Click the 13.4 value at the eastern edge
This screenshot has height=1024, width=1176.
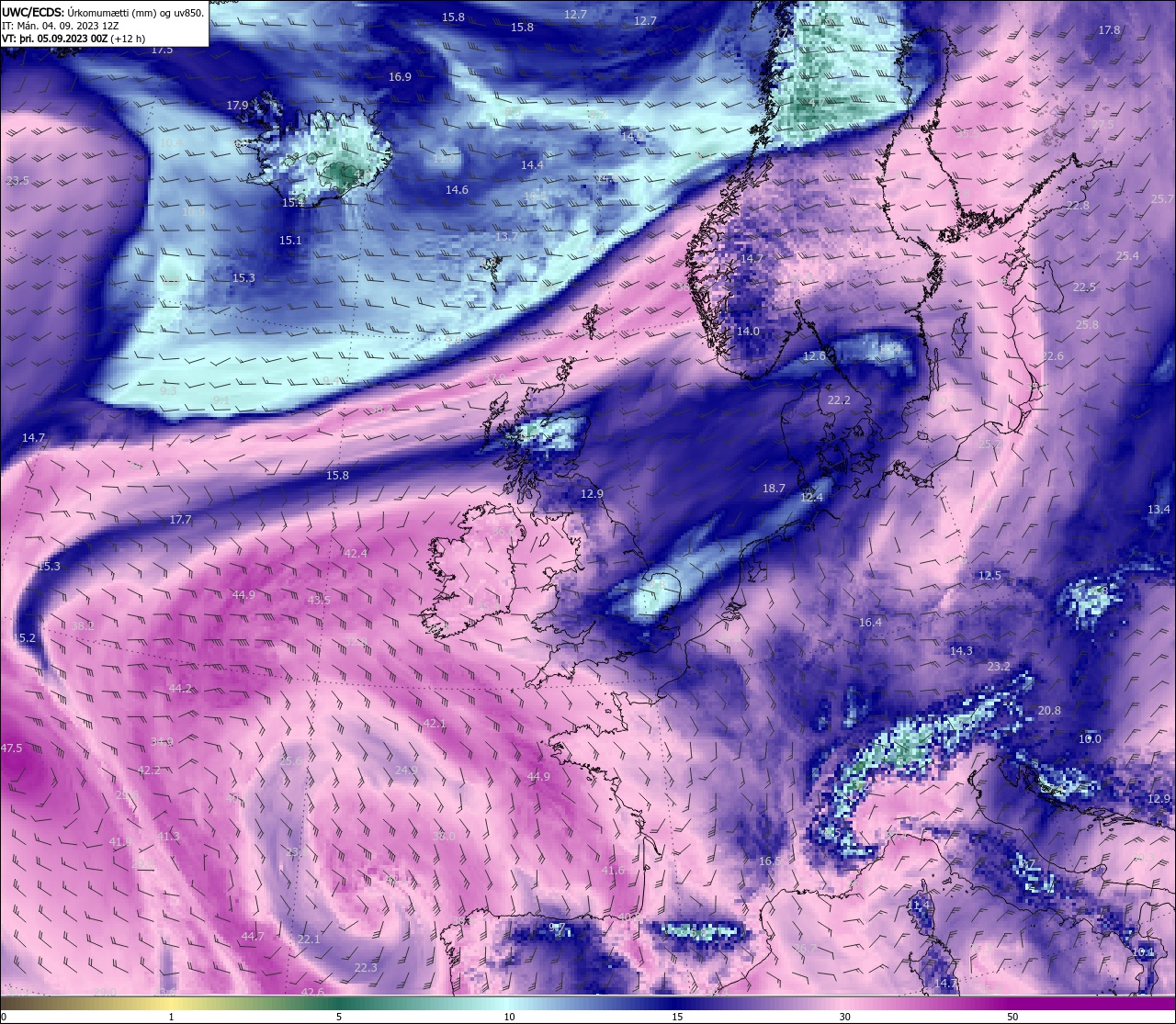pyautogui.click(x=1159, y=510)
